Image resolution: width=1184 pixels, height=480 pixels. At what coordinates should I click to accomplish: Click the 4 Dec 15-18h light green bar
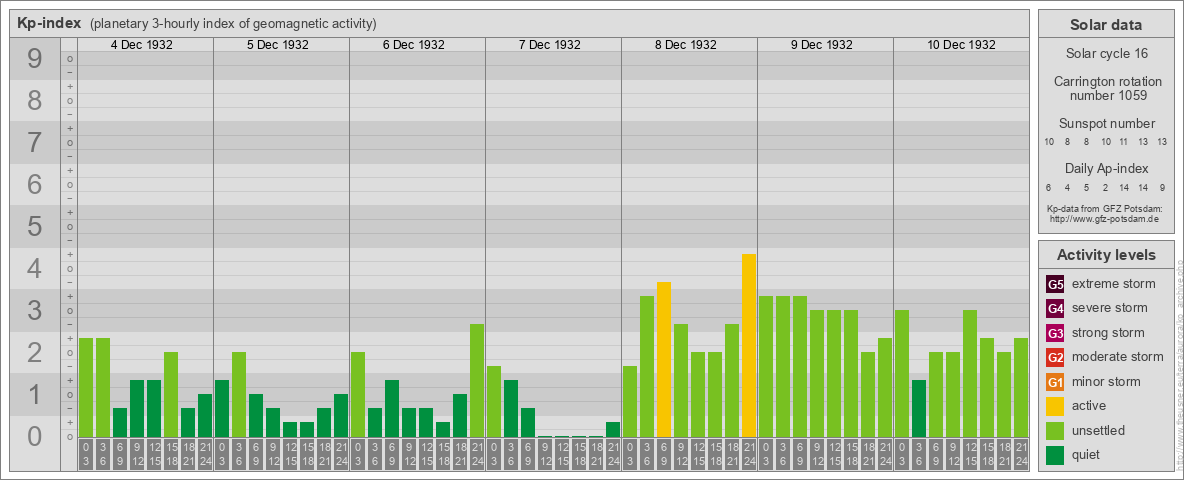(x=171, y=394)
